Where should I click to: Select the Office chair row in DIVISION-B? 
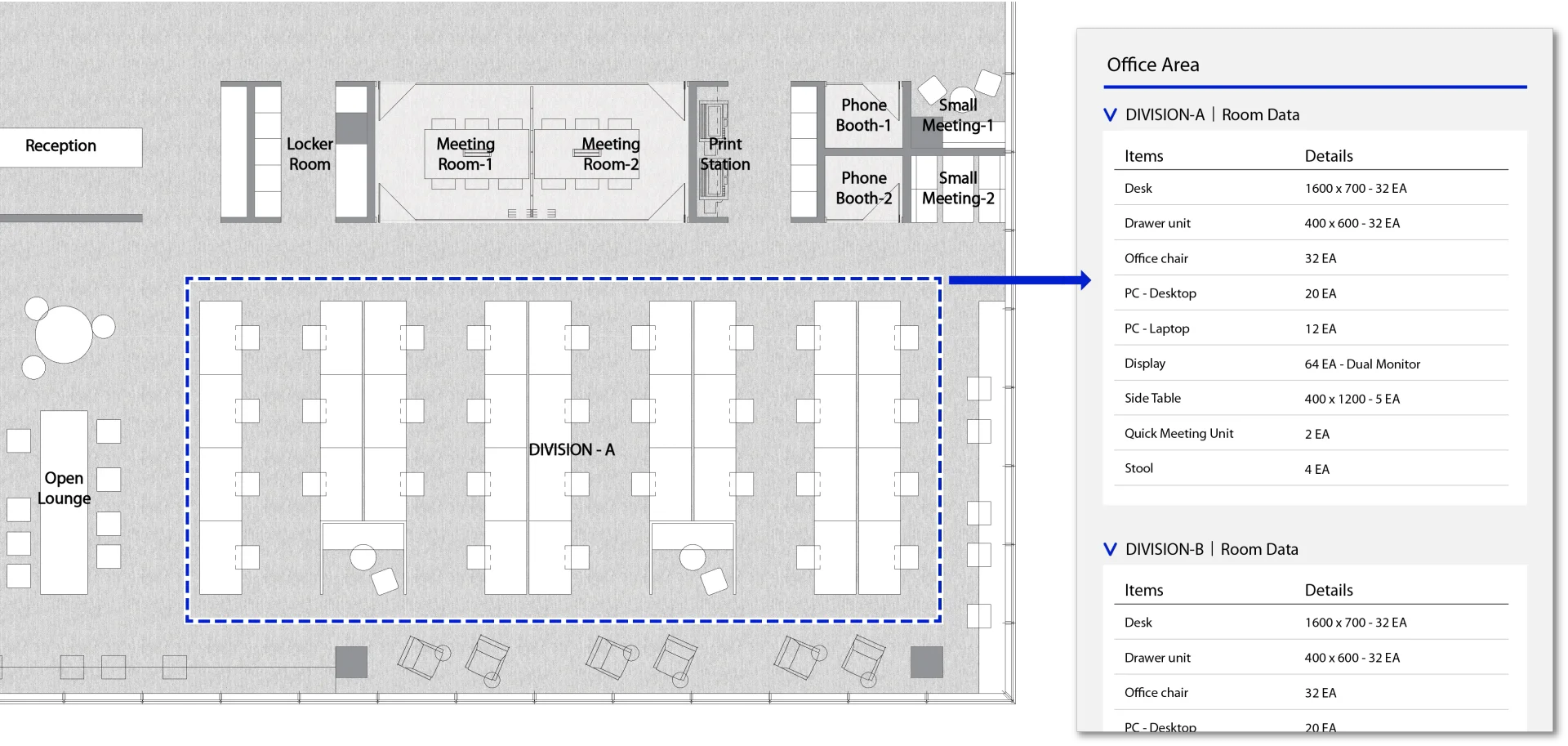(x=1312, y=693)
